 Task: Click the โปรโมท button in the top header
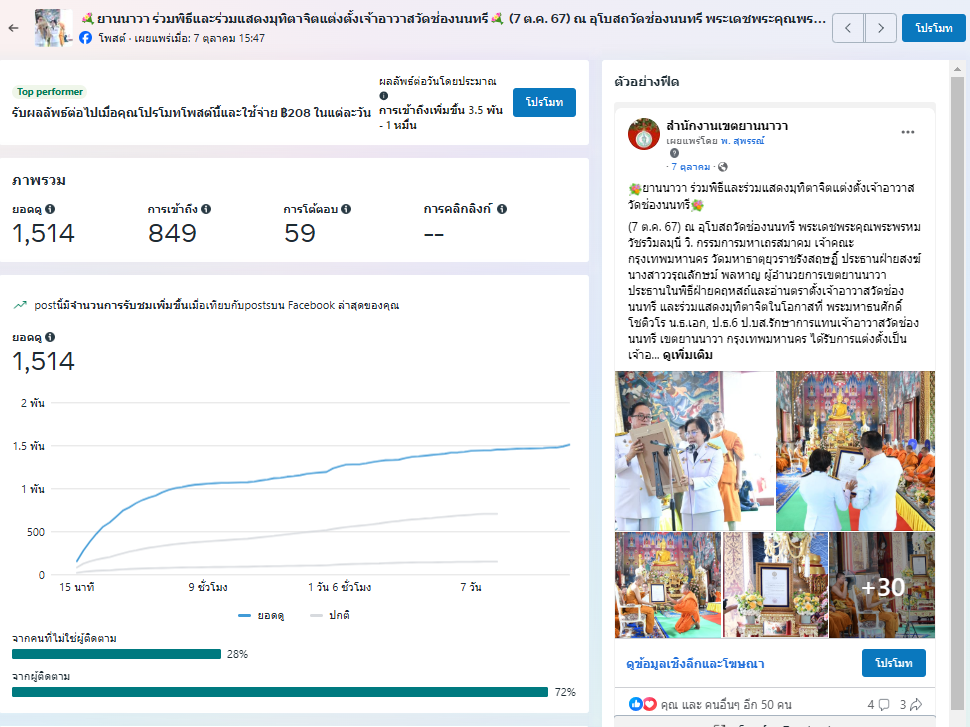(933, 28)
